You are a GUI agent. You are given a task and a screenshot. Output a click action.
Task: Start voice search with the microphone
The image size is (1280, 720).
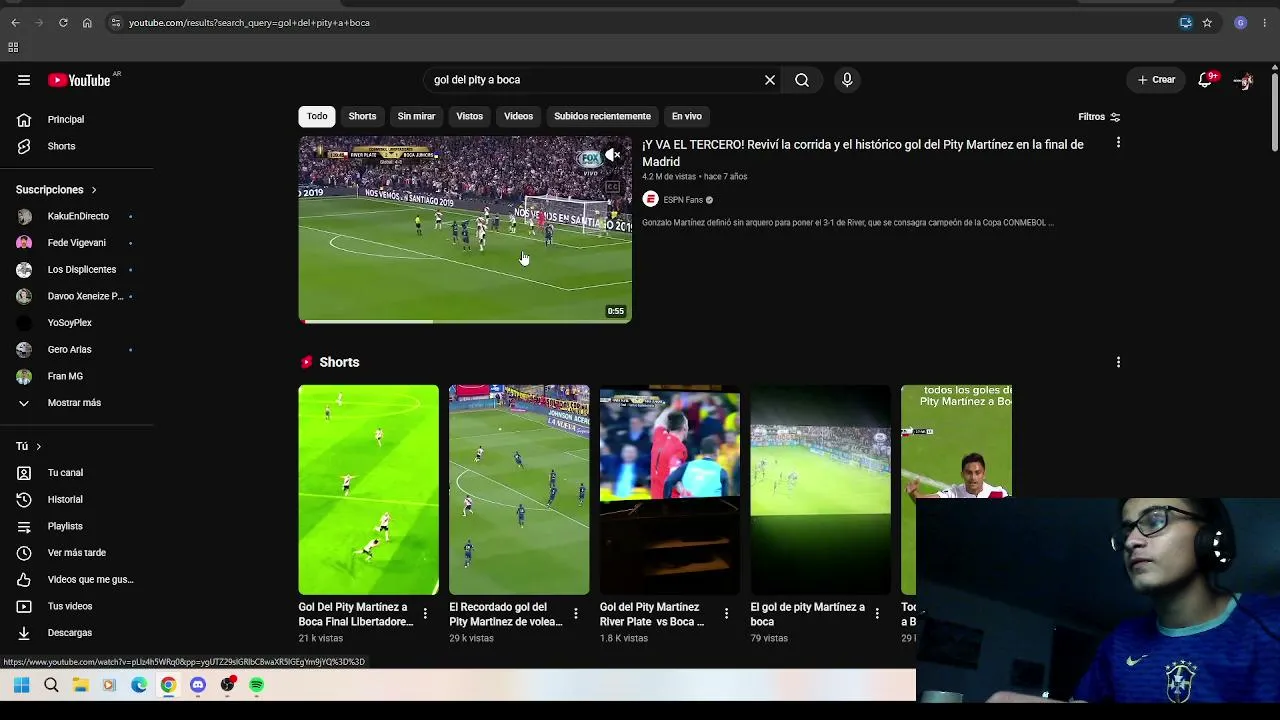click(x=847, y=80)
